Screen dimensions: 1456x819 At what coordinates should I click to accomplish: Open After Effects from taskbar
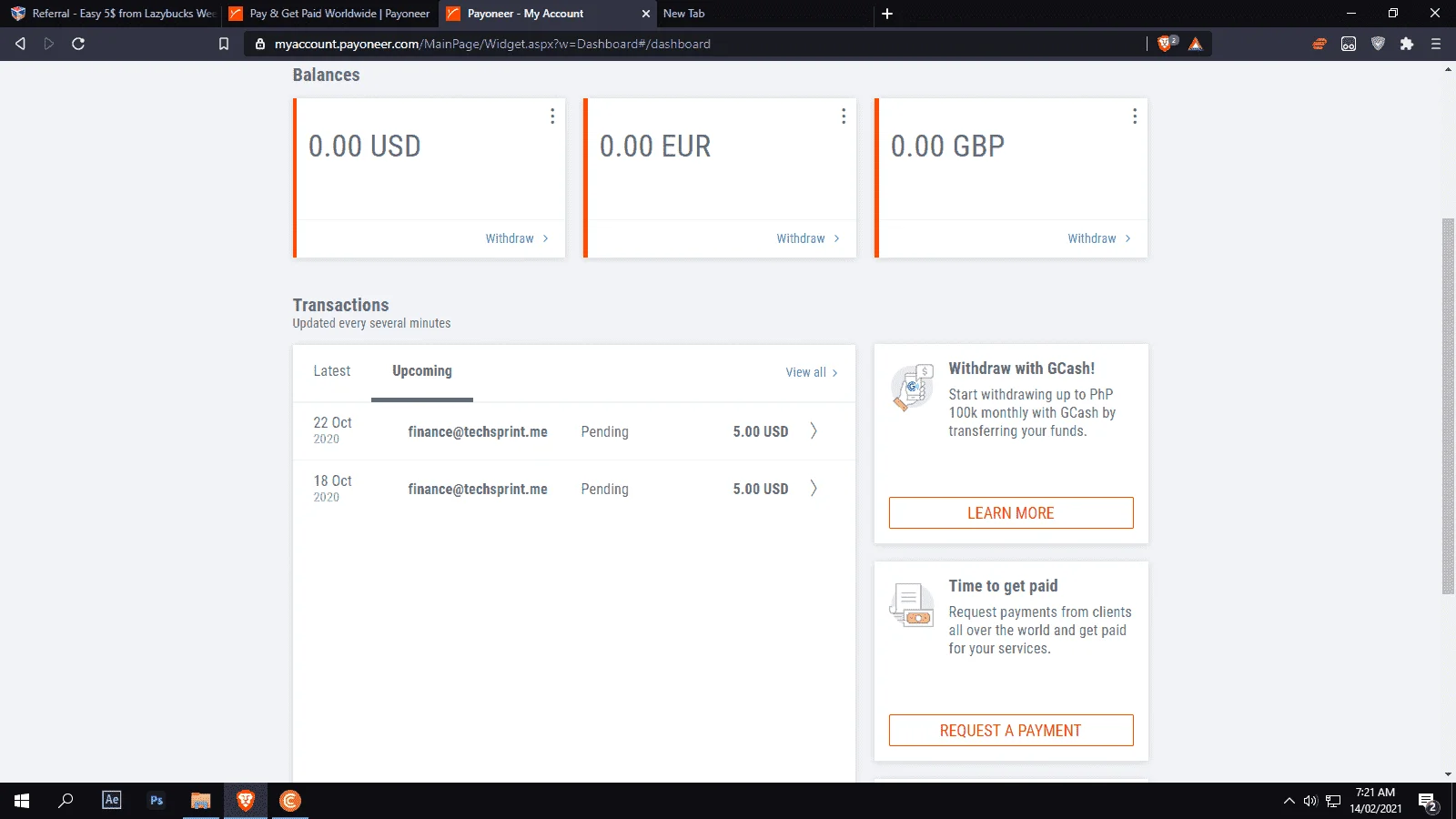pyautogui.click(x=112, y=801)
